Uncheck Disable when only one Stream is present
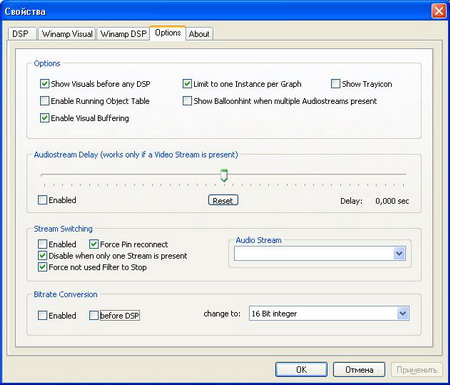The height and width of the screenshot is (385, 450). pyautogui.click(x=42, y=256)
